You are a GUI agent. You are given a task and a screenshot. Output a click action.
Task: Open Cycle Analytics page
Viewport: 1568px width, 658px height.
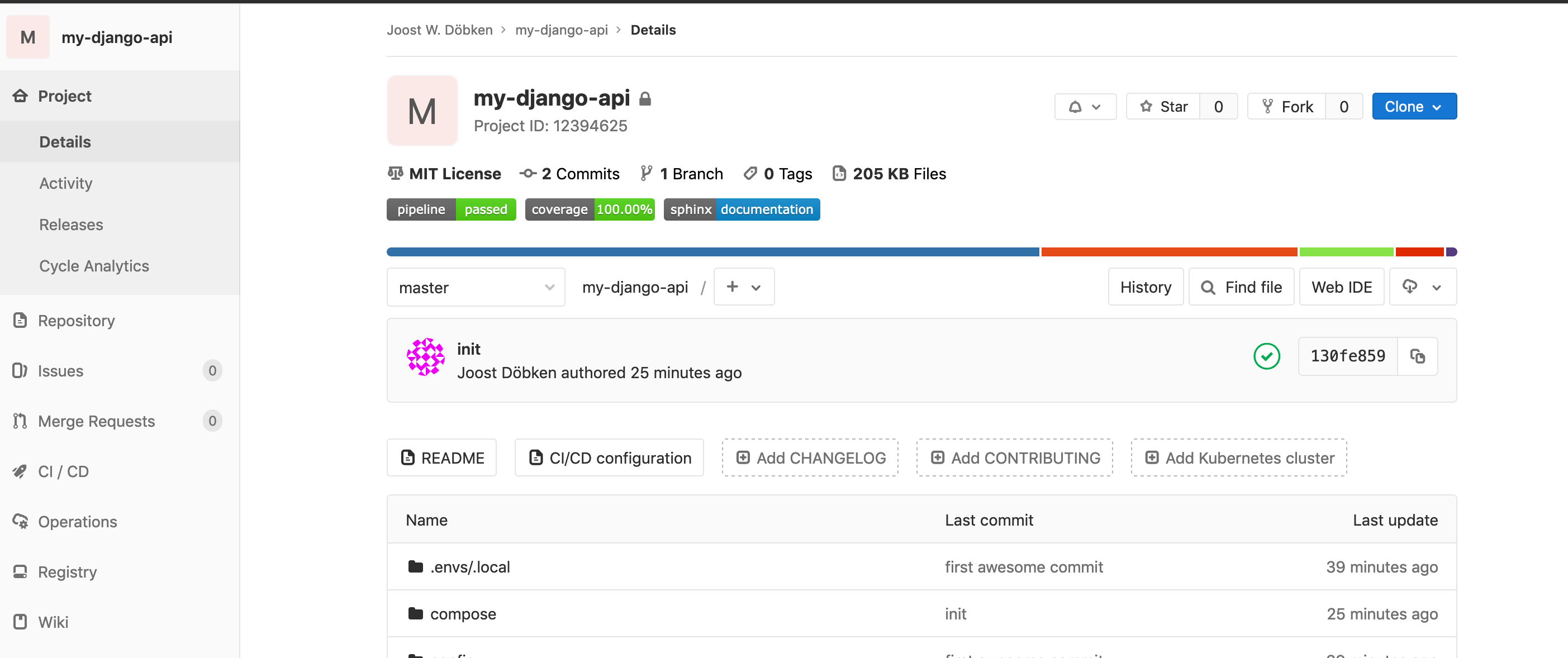click(94, 266)
